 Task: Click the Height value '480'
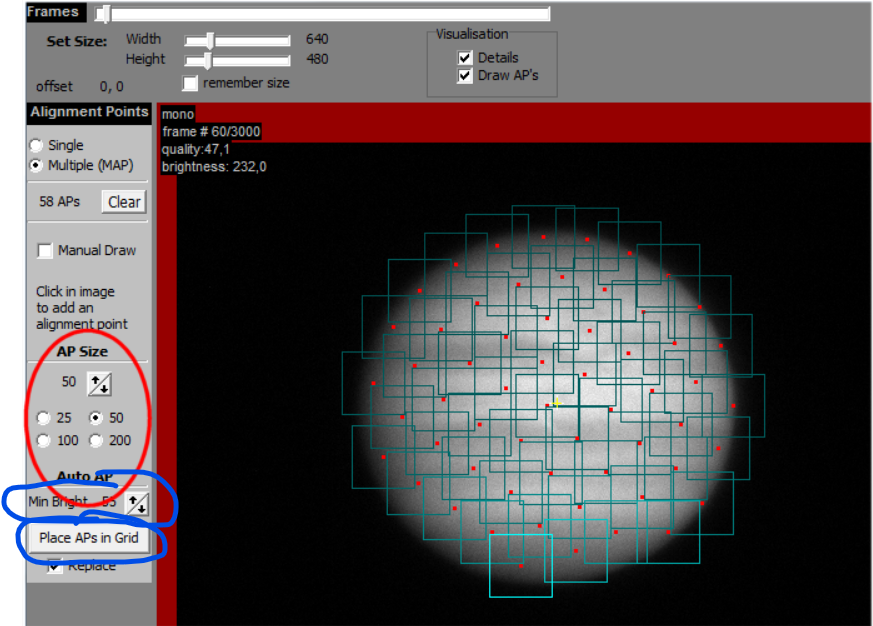317,59
